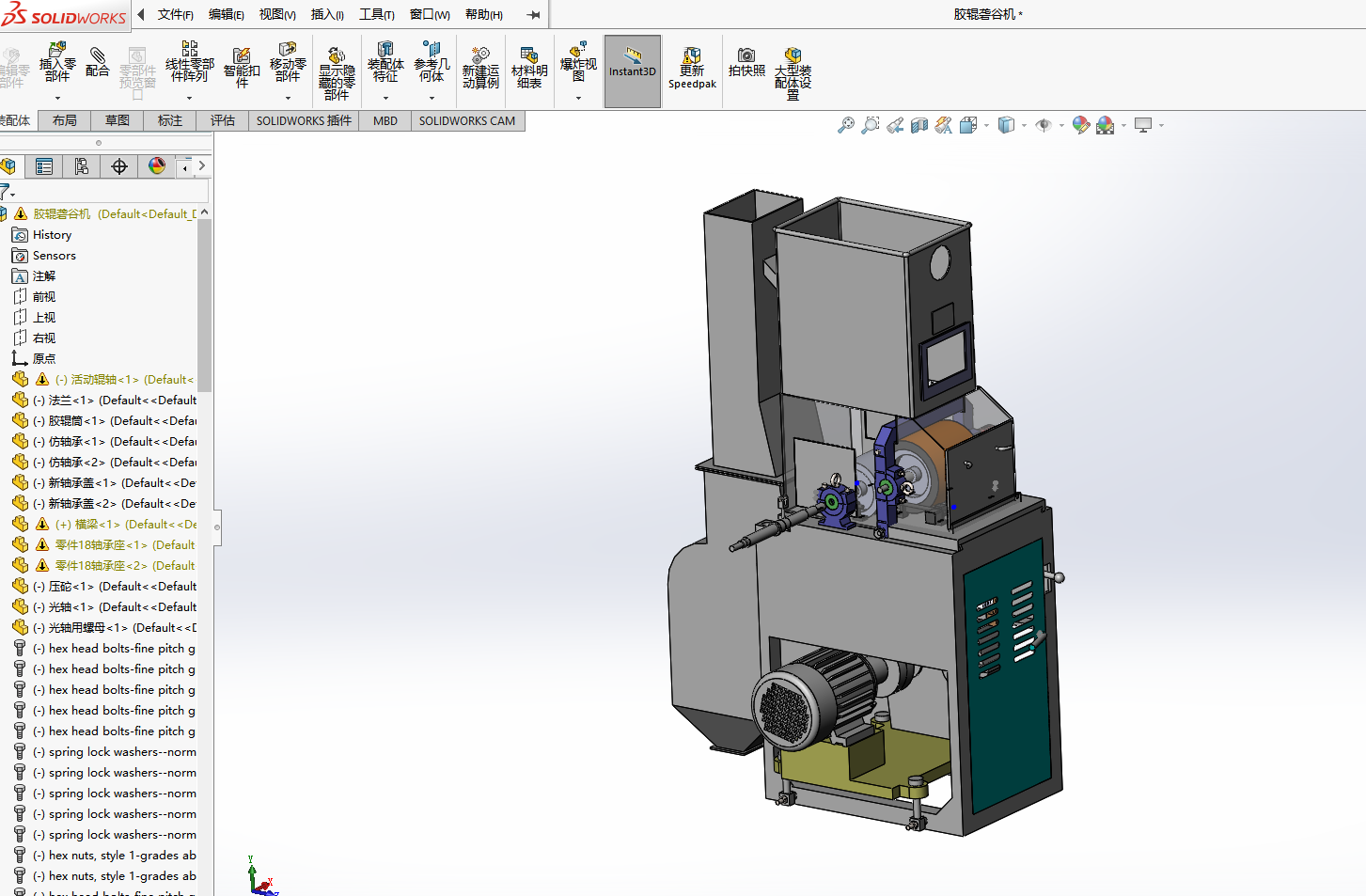Switch to the 评估 Evaluate tab
The image size is (1366, 896).
pos(223,120)
